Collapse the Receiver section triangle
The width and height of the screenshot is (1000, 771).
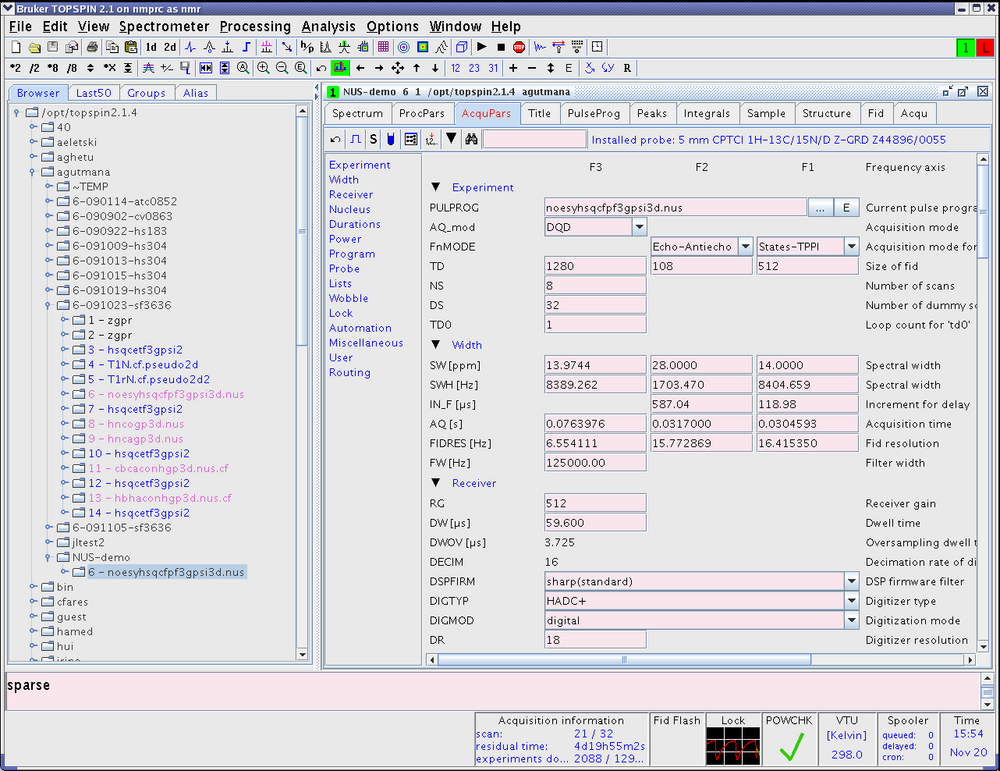tap(435, 483)
